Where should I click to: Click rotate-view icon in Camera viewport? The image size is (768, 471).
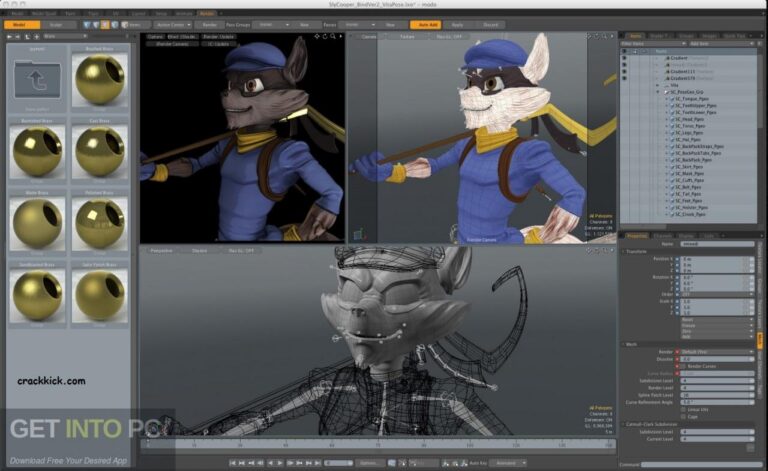point(597,36)
